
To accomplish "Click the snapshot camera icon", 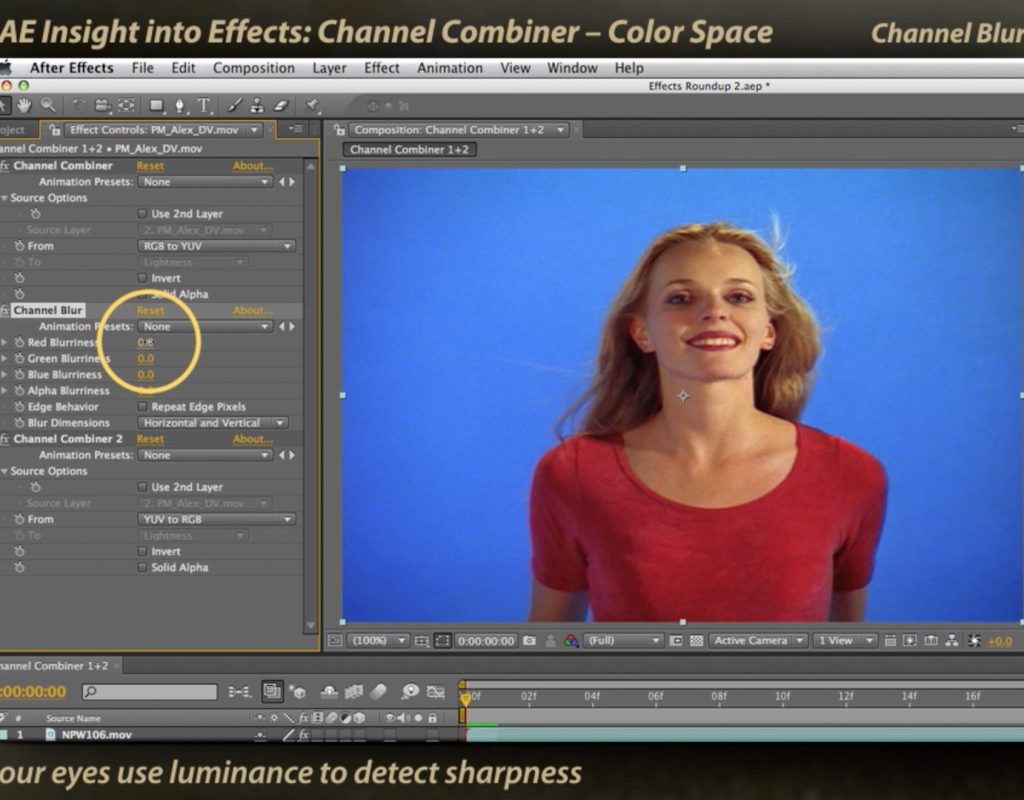I will (529, 641).
